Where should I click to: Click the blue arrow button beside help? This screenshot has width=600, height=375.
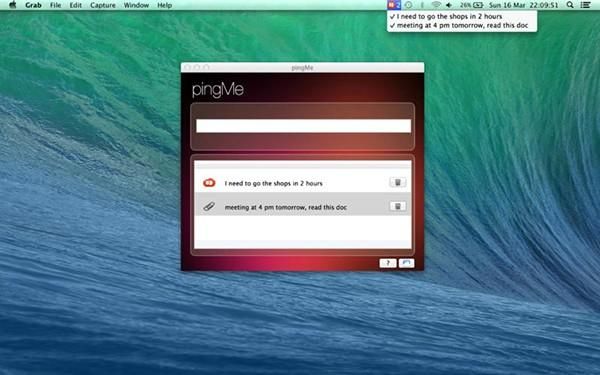click(x=406, y=263)
